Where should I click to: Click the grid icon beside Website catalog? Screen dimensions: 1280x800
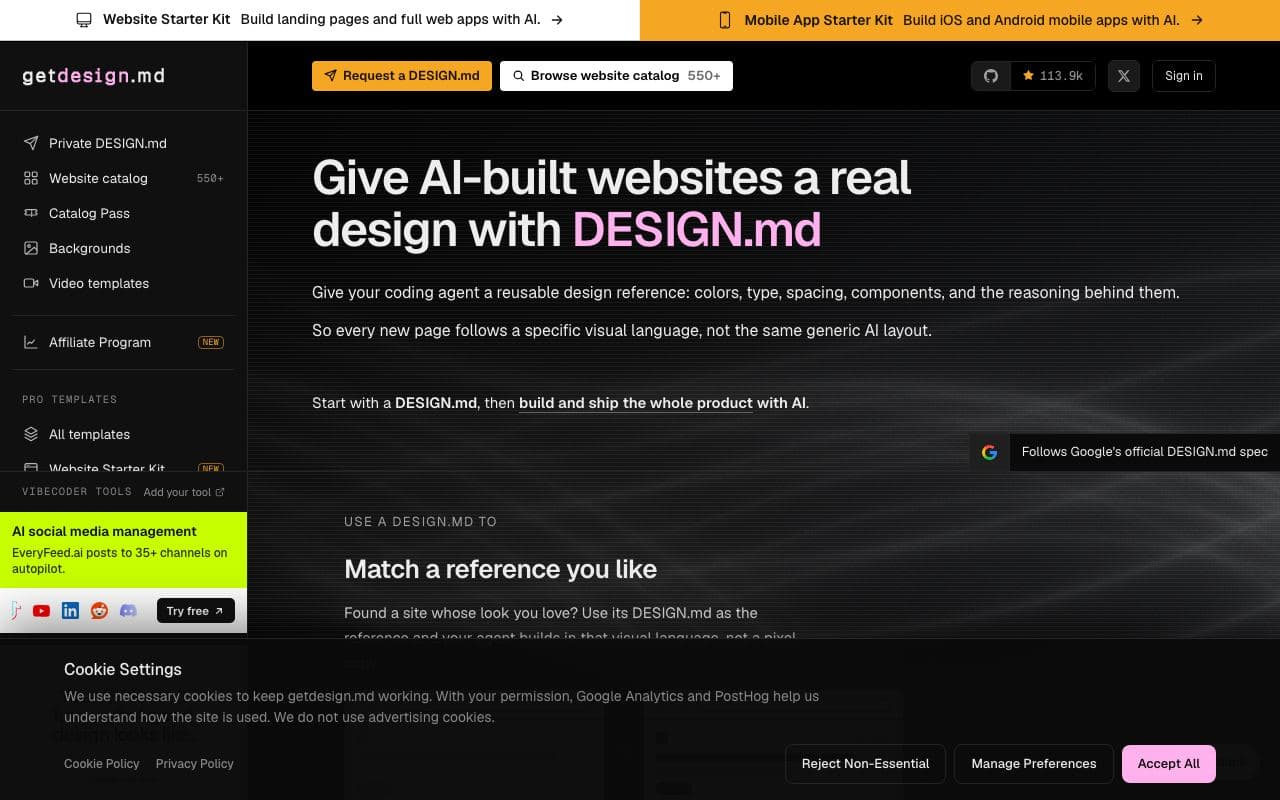tap(31, 178)
